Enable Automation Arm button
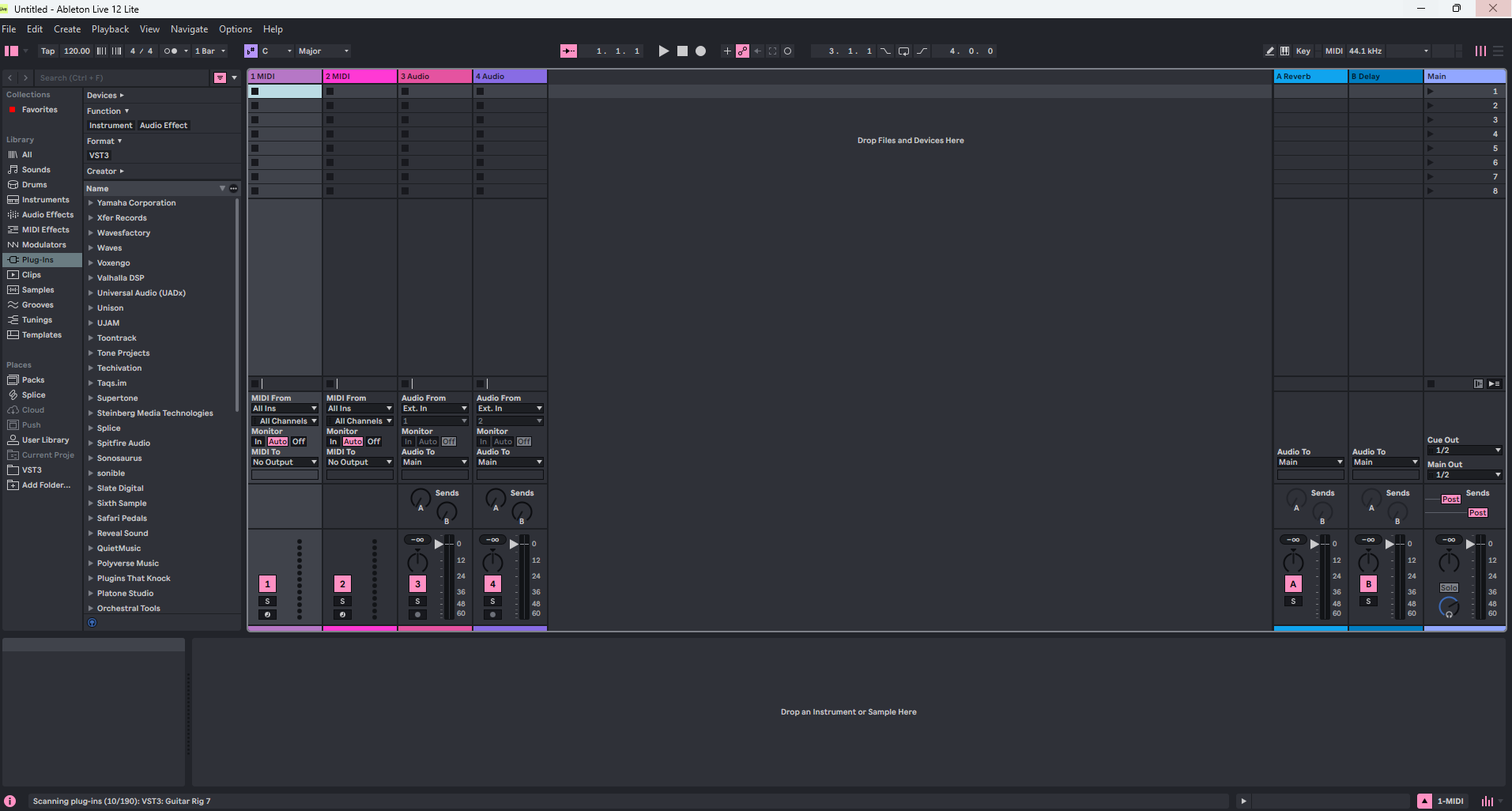 [742, 51]
